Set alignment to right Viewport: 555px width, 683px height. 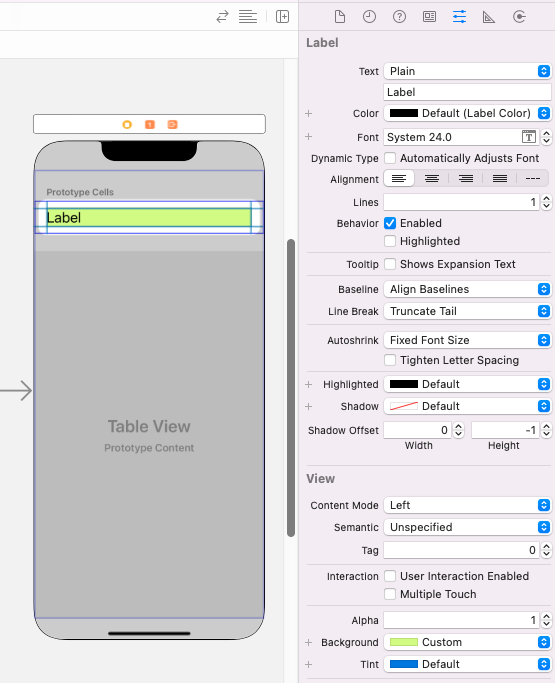coord(466,179)
